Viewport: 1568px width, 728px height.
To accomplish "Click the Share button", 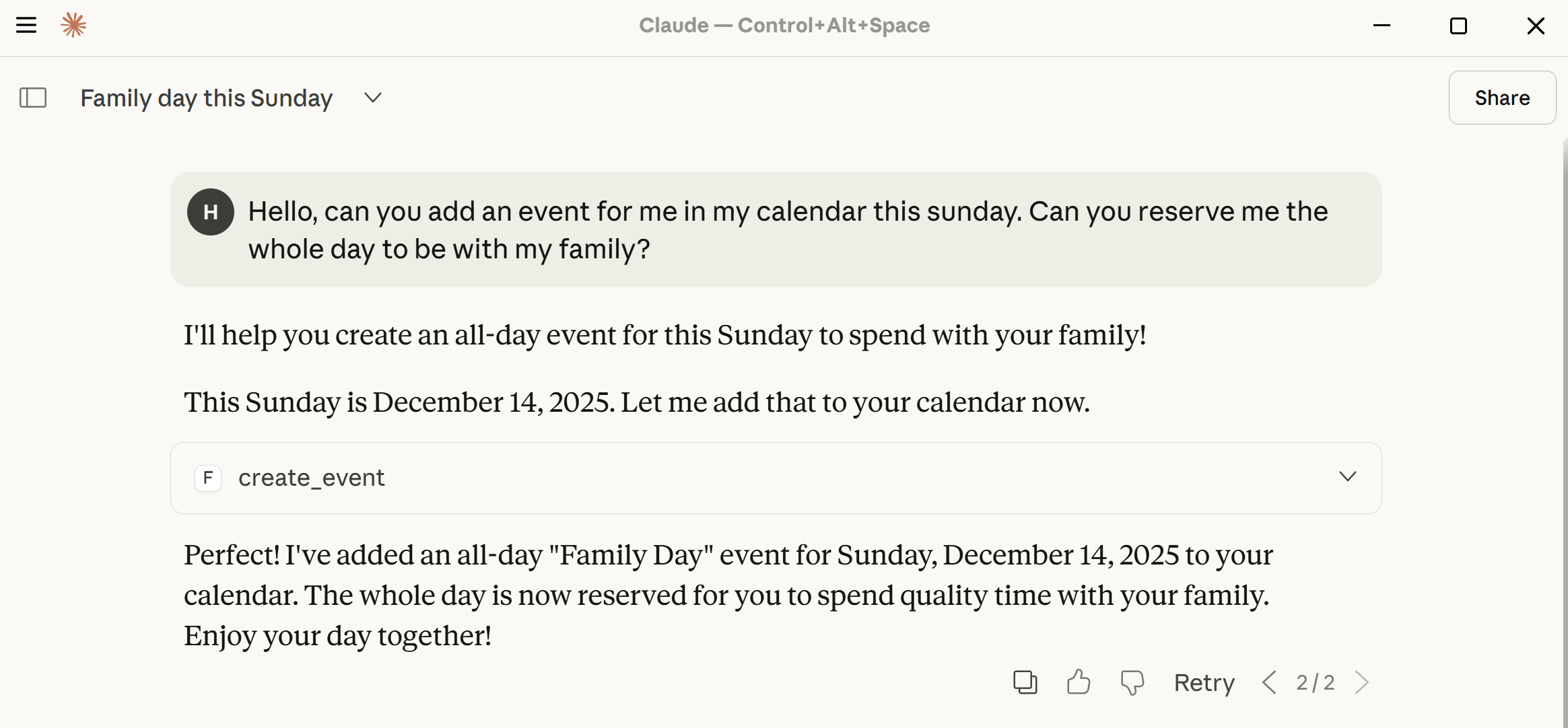I will pyautogui.click(x=1502, y=98).
